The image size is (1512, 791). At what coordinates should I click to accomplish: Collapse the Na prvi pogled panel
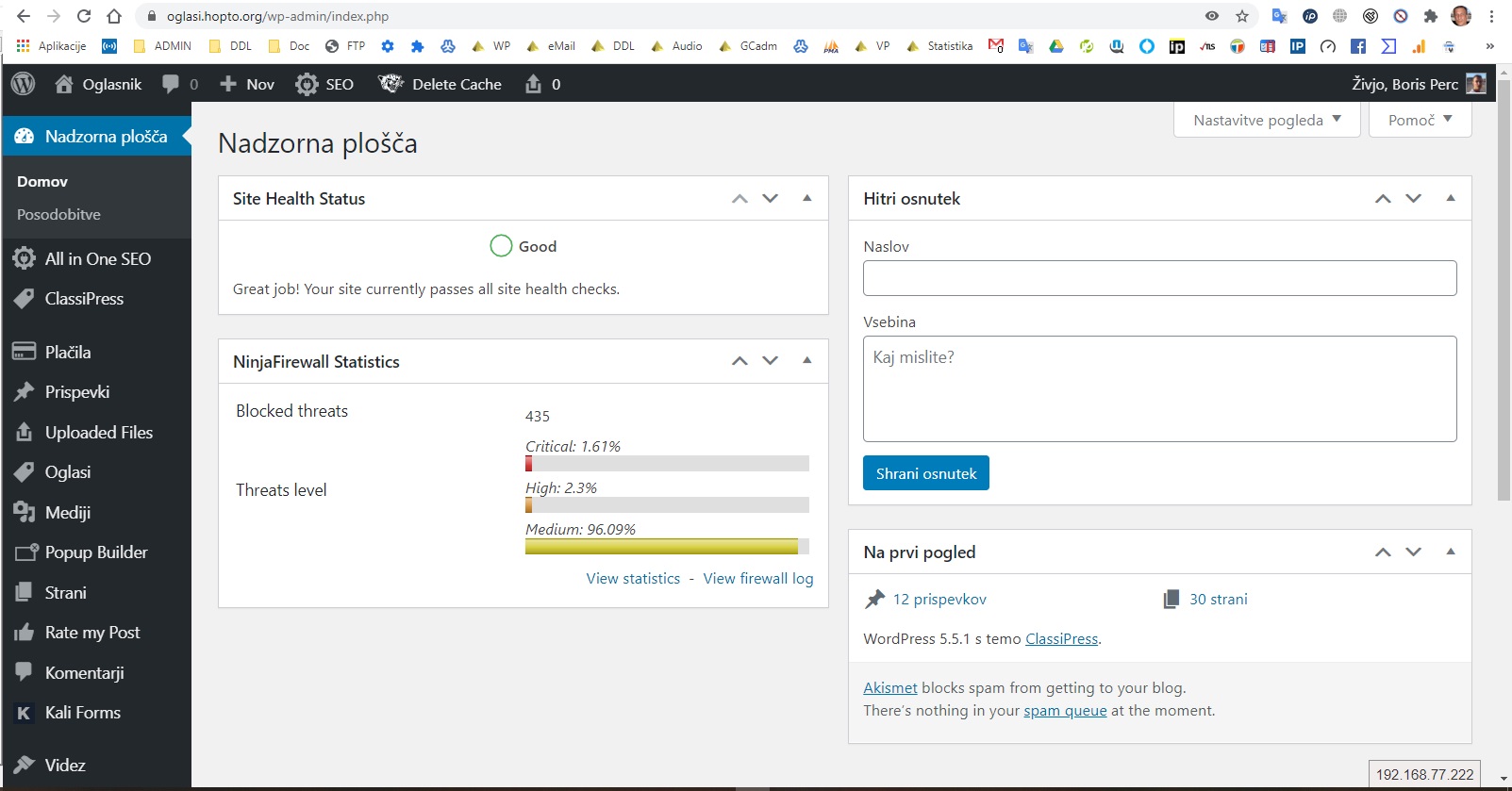[x=1451, y=552]
